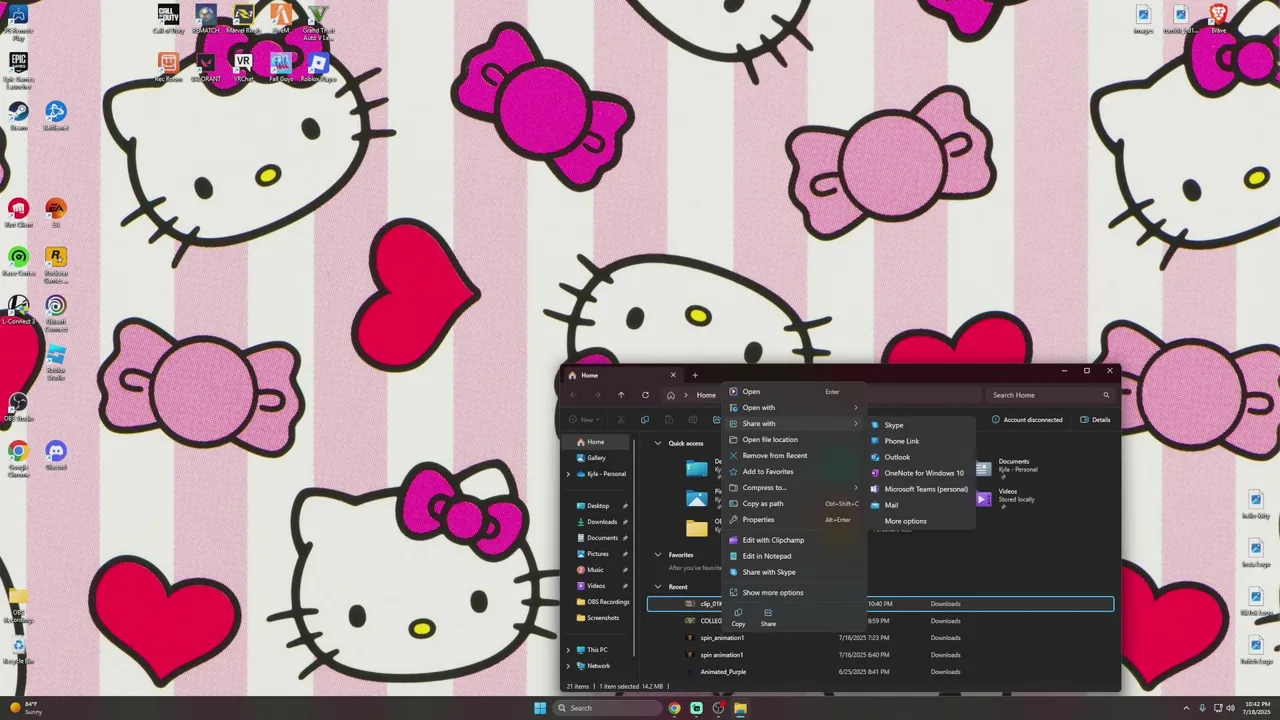This screenshot has width=1280, height=720.
Task: Toggle the Details pane button
Action: coord(1095,420)
